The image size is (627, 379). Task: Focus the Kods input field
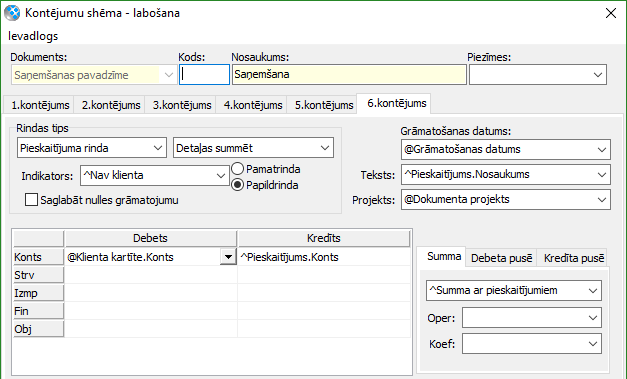point(204,75)
